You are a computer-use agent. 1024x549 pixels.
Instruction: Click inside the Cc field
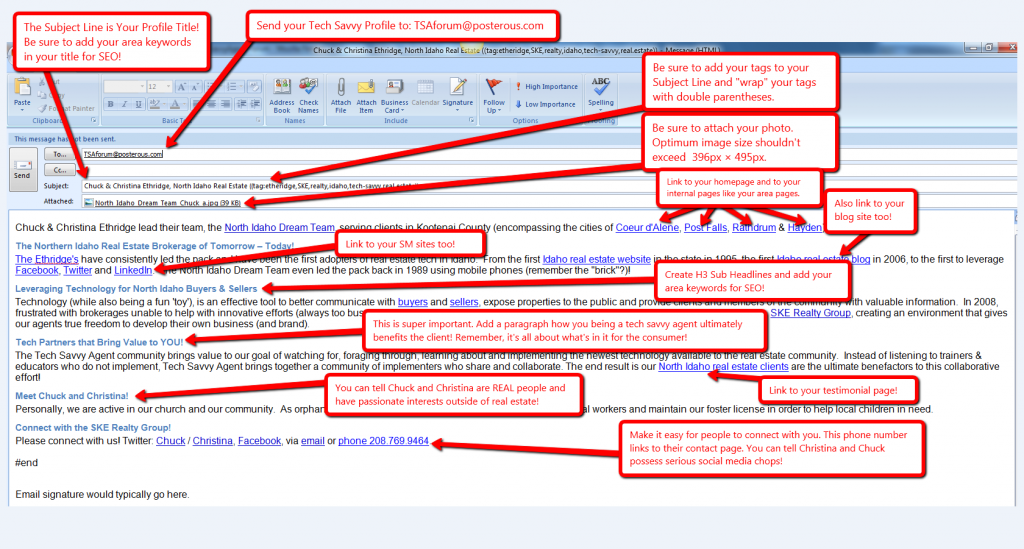coord(549,170)
